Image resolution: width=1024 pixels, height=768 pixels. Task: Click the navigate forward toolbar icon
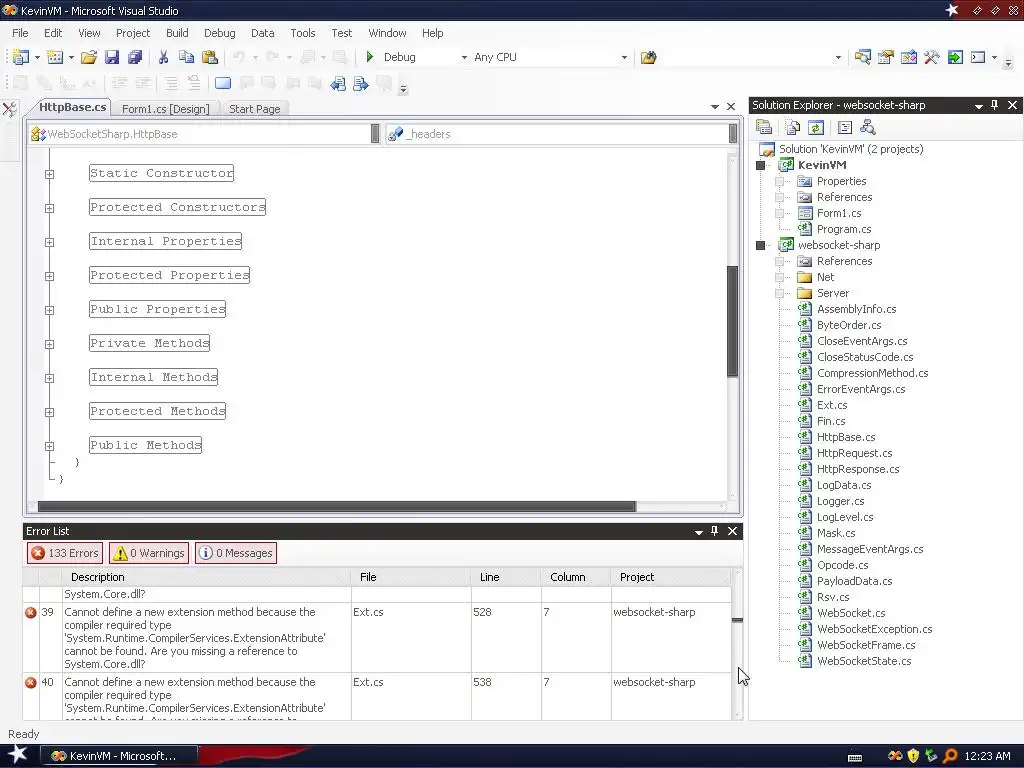coord(360,84)
